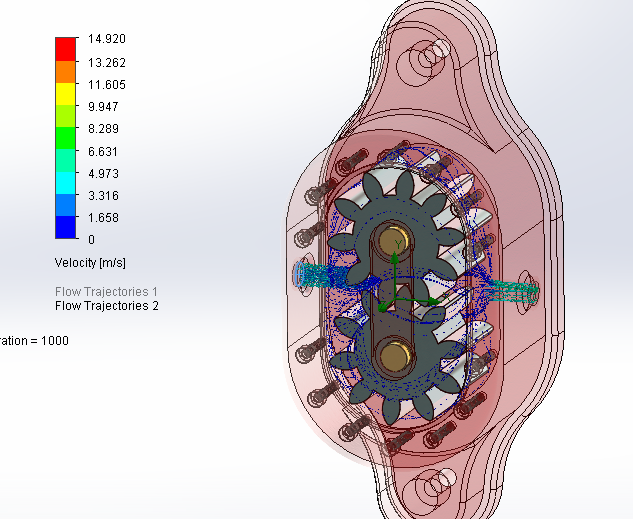The height and width of the screenshot is (519, 633).
Task: Click the green Y-axis arrow of the triad
Action: coord(395,262)
